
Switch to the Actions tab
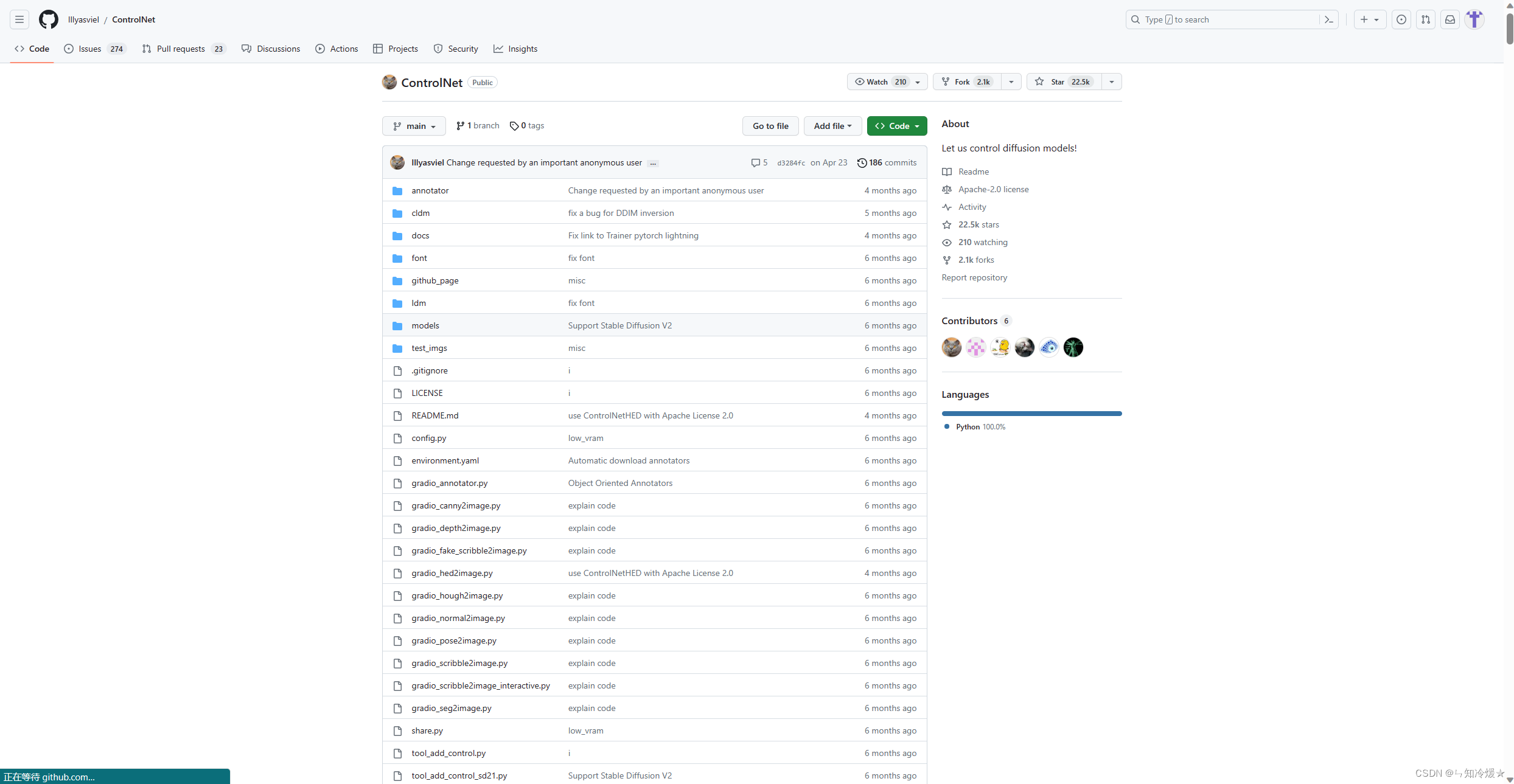337,49
